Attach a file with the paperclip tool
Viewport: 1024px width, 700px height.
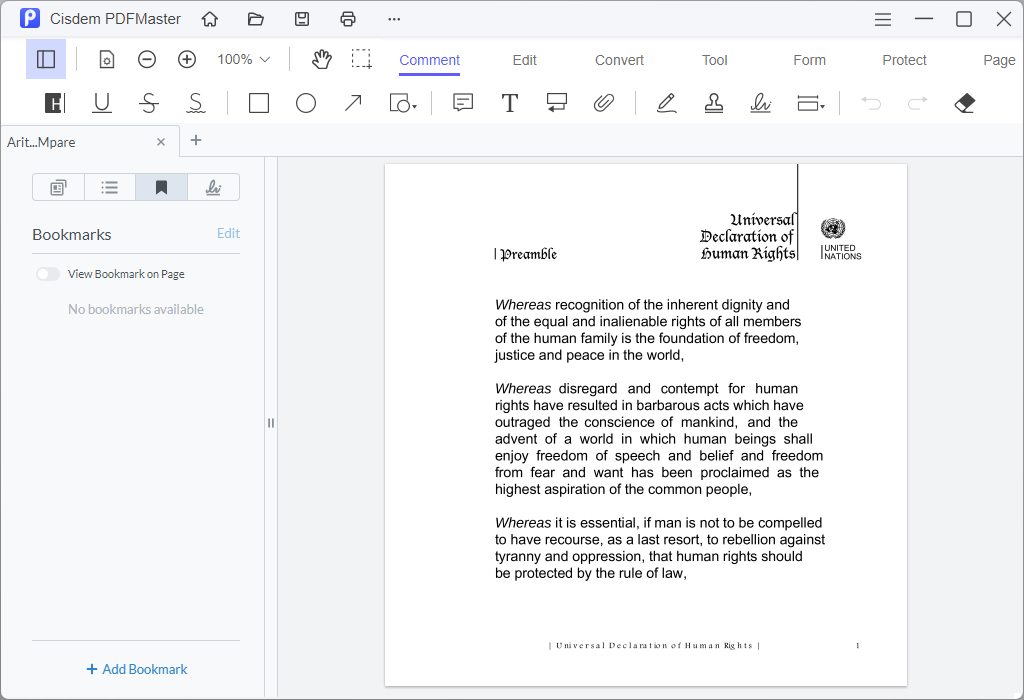(x=604, y=103)
